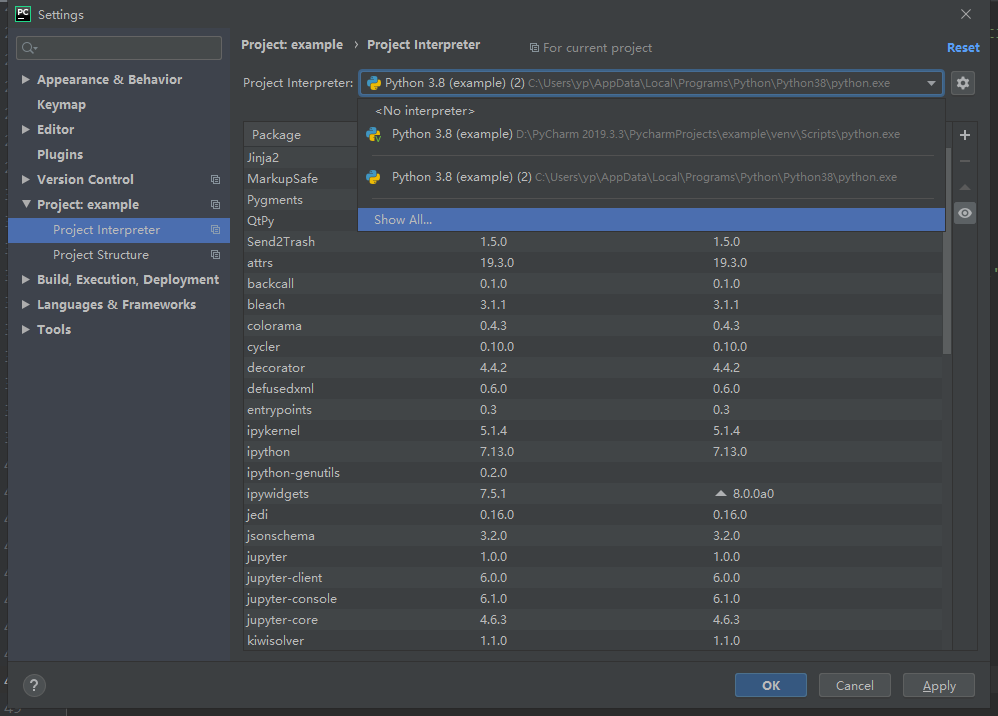998x716 pixels.
Task: Click the PyCharm logo in the title bar
Action: pos(23,14)
